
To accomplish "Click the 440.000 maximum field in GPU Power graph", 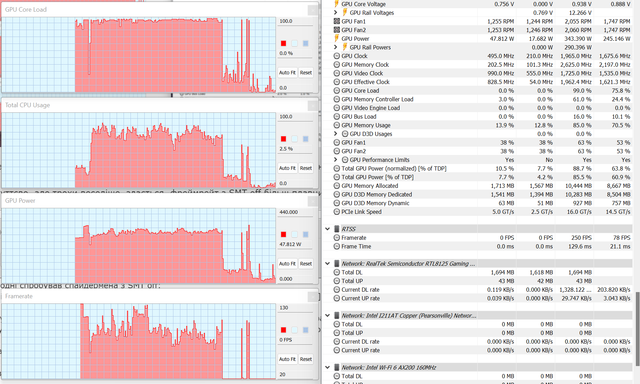I will pyautogui.click(x=296, y=212).
